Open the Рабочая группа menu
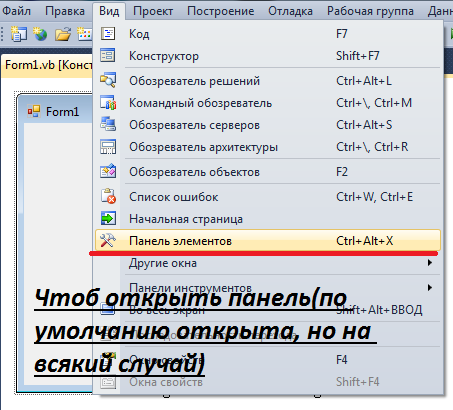This screenshot has height=410, width=453. tap(370, 11)
